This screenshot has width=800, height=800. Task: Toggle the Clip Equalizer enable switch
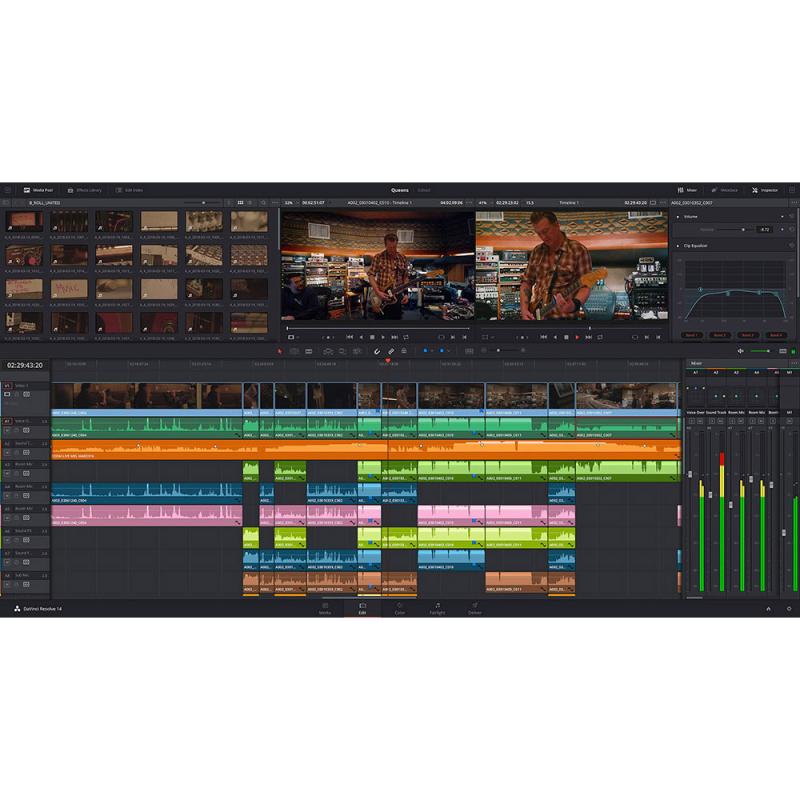click(791, 245)
